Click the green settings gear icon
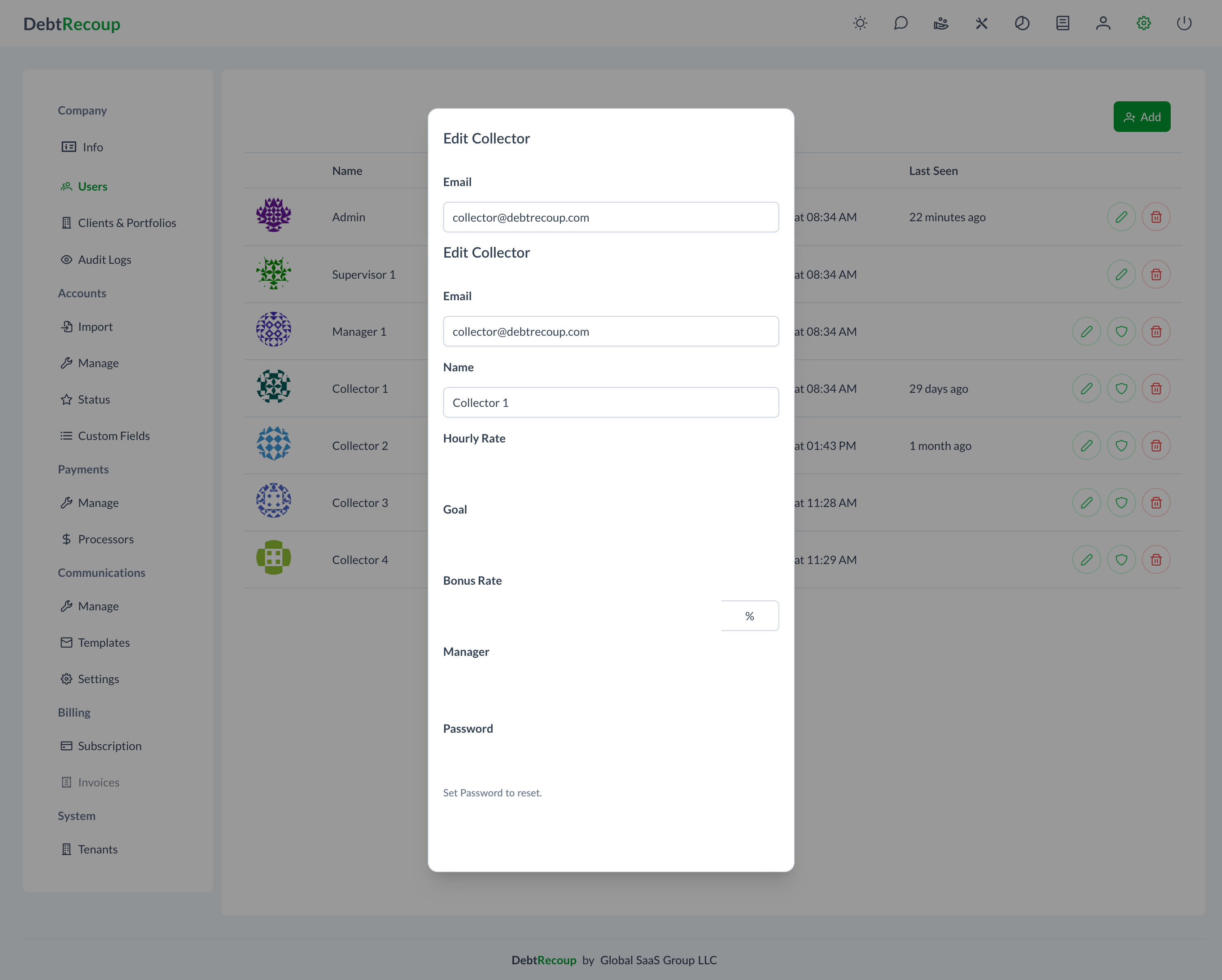This screenshot has height=980, width=1222. coord(1143,23)
